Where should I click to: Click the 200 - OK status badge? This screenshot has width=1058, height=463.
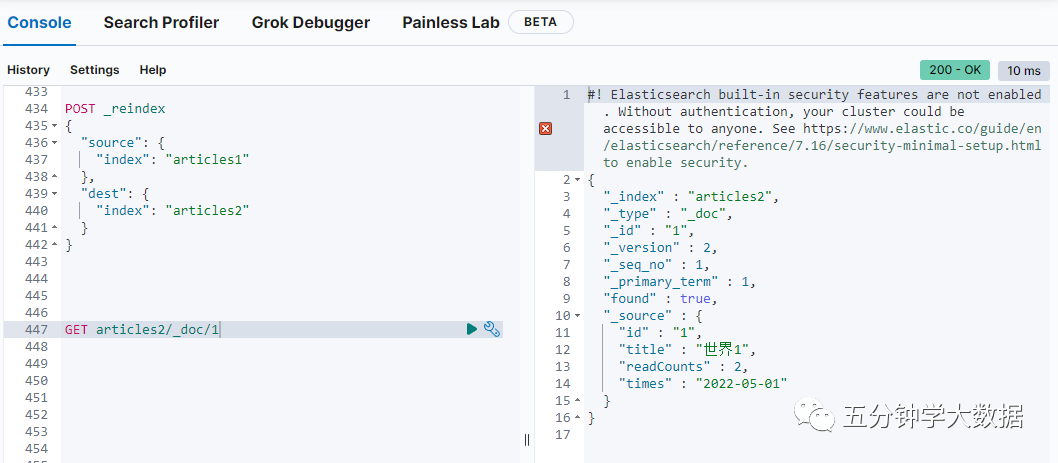pyautogui.click(x=954, y=70)
